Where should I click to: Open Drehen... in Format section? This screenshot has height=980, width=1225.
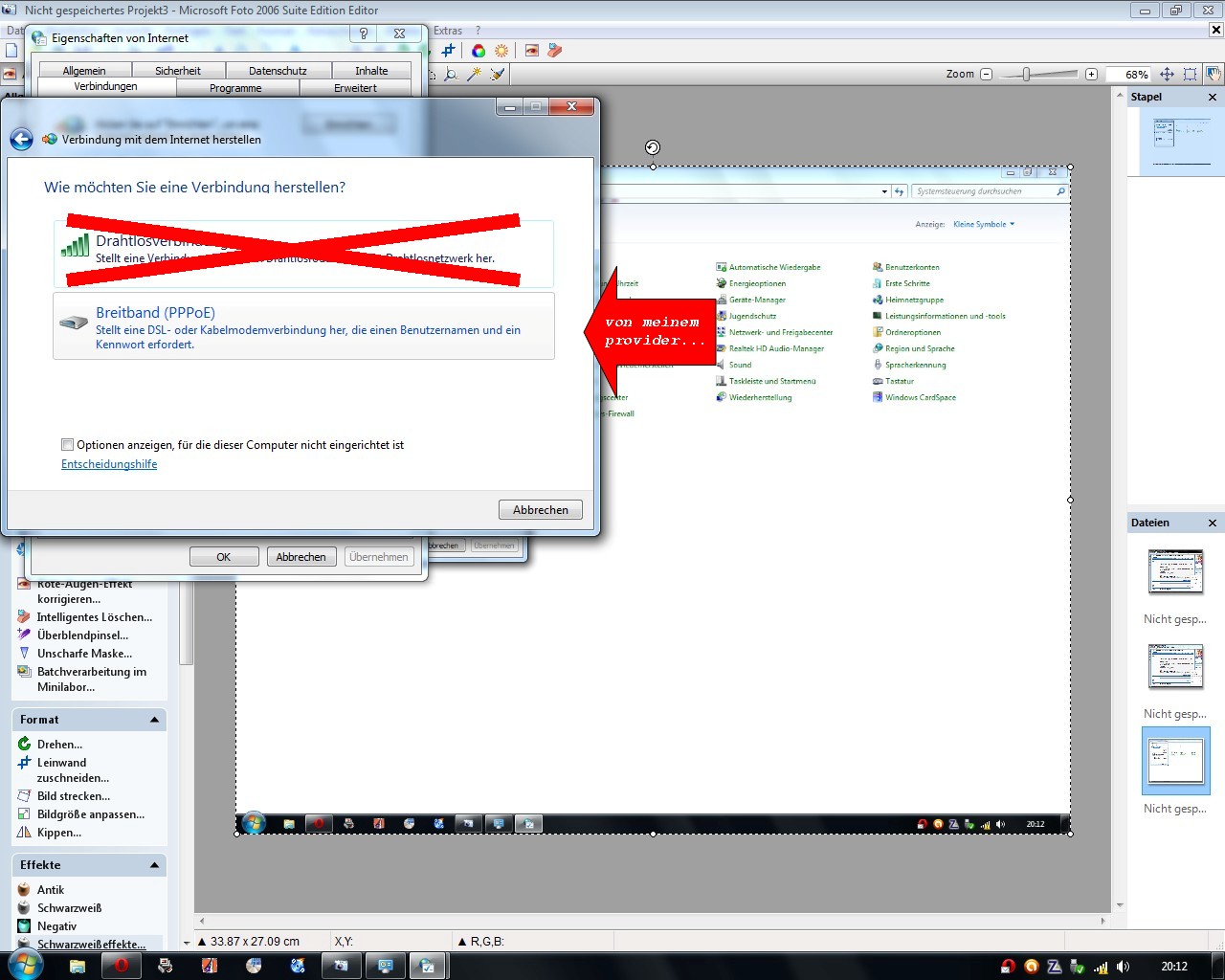[x=59, y=745]
